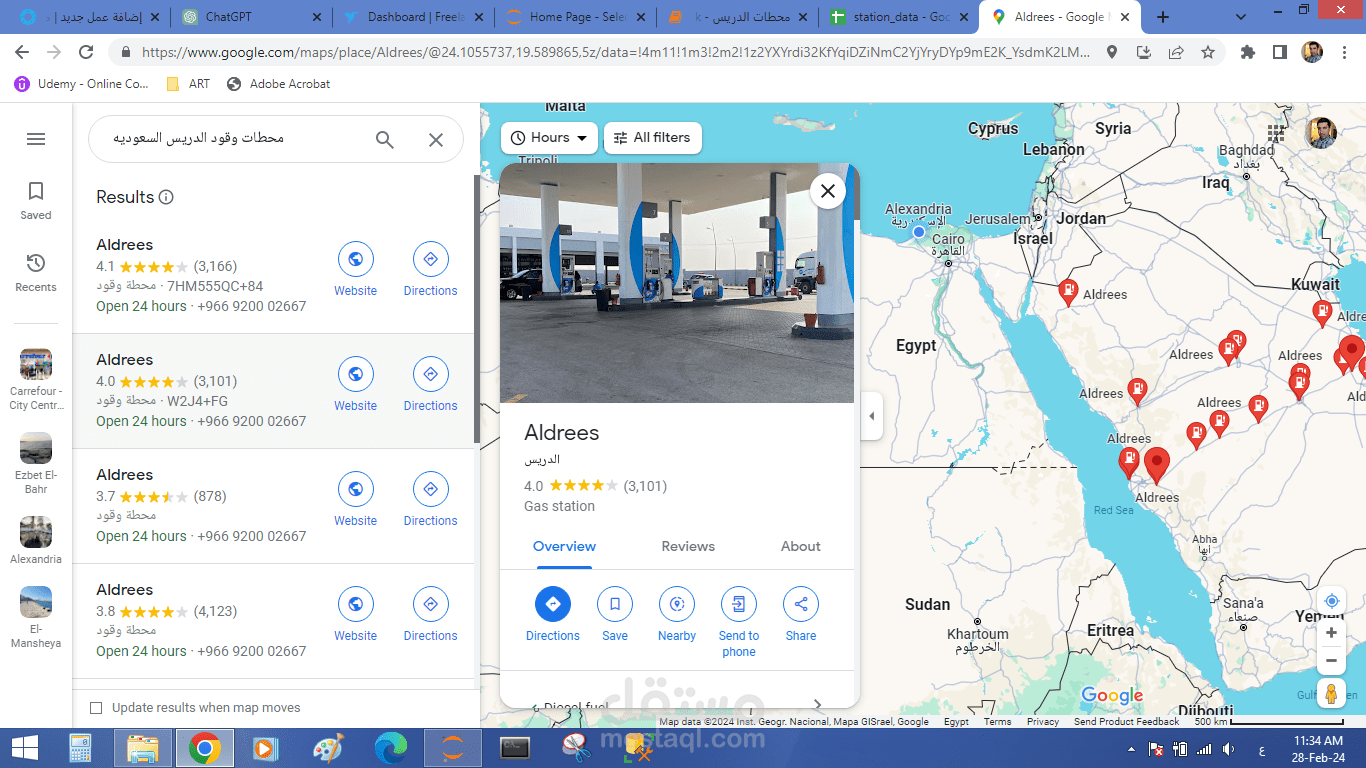Bookmark this page with the star icon

pos(1208,52)
